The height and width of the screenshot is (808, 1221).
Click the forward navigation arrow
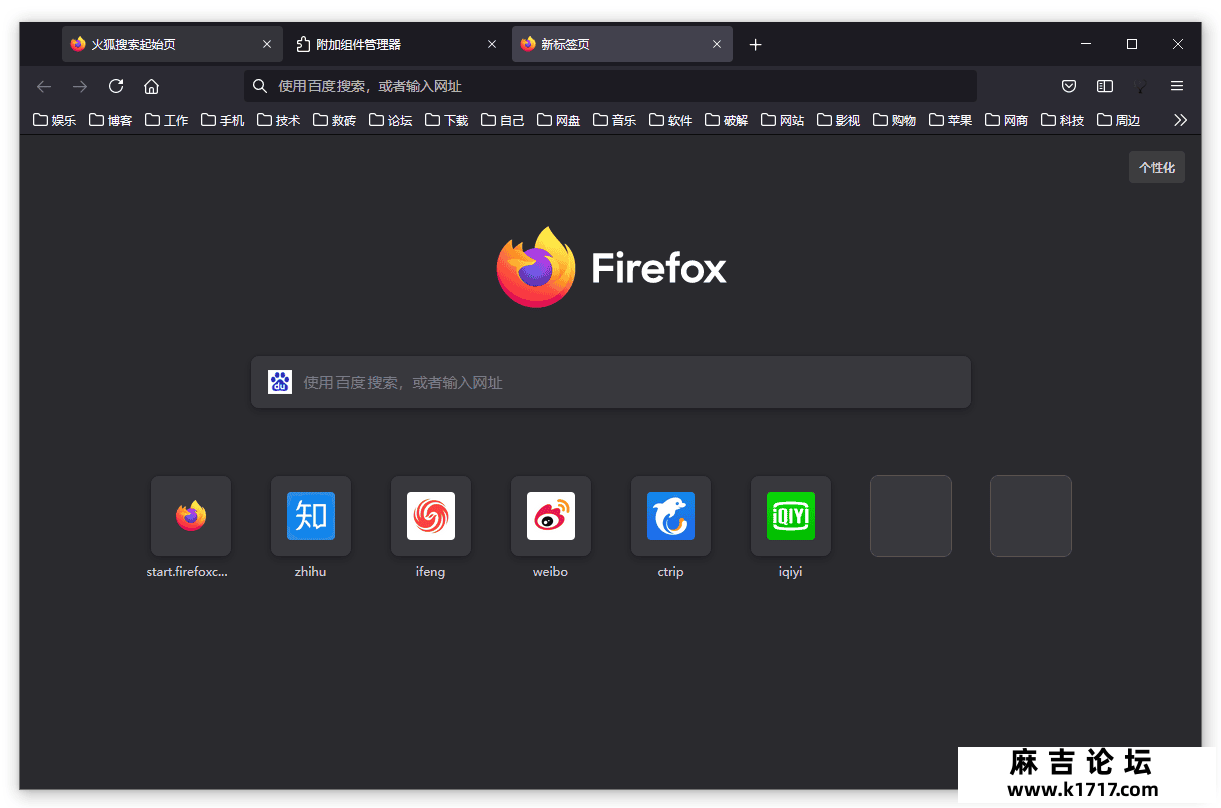(80, 86)
